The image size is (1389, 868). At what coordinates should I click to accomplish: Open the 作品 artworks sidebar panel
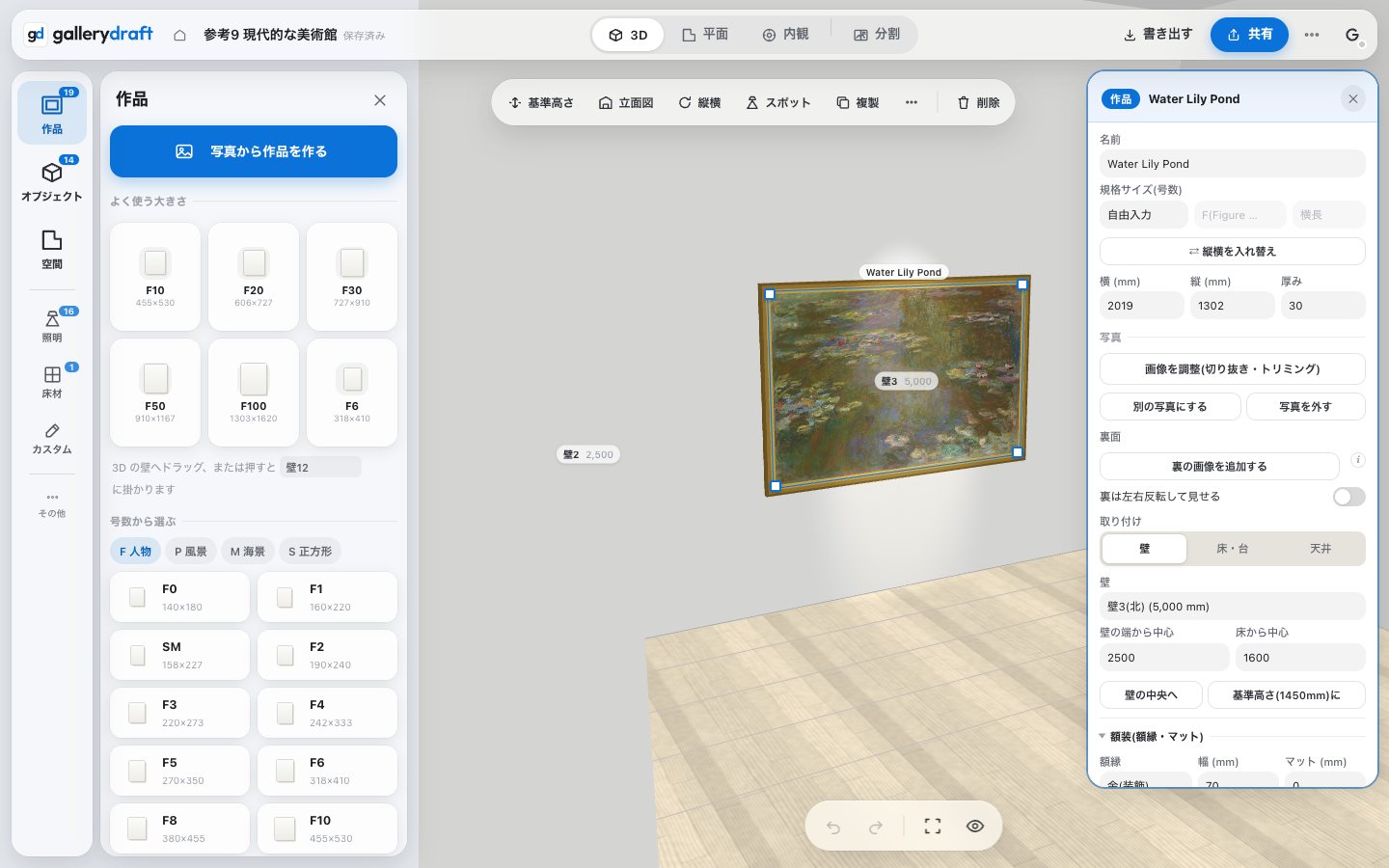(52, 112)
